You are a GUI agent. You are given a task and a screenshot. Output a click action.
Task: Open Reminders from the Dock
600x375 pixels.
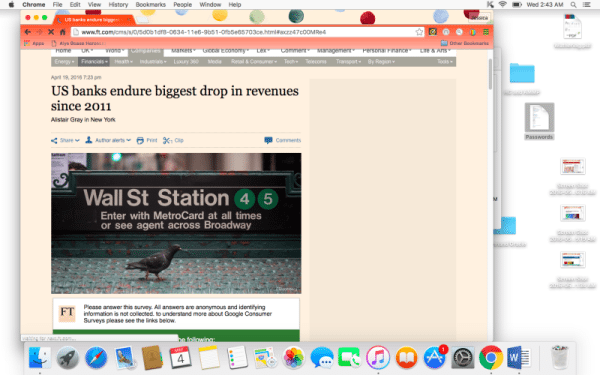(x=237, y=358)
